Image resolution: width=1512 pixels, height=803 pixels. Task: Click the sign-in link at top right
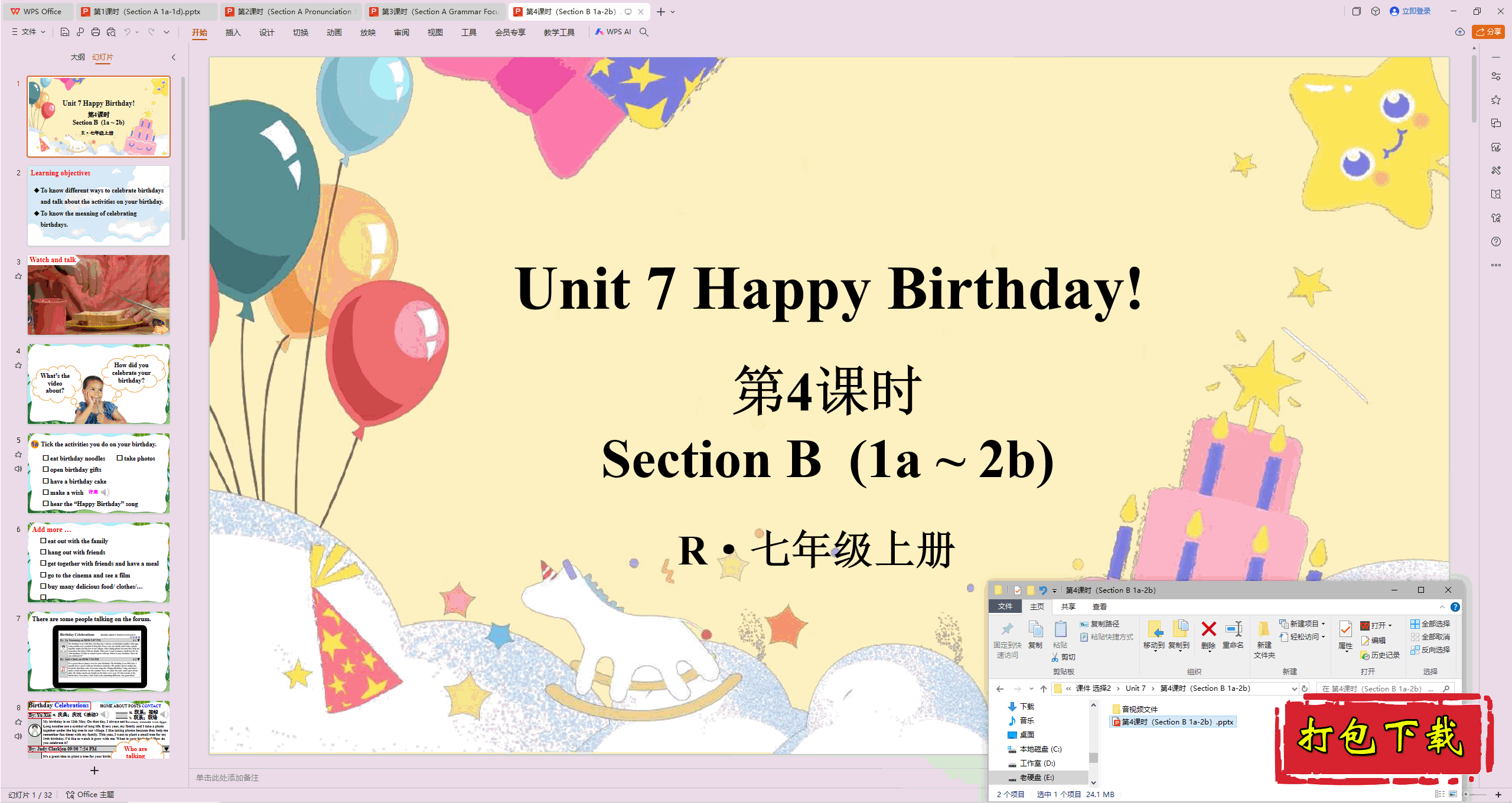click(1410, 11)
